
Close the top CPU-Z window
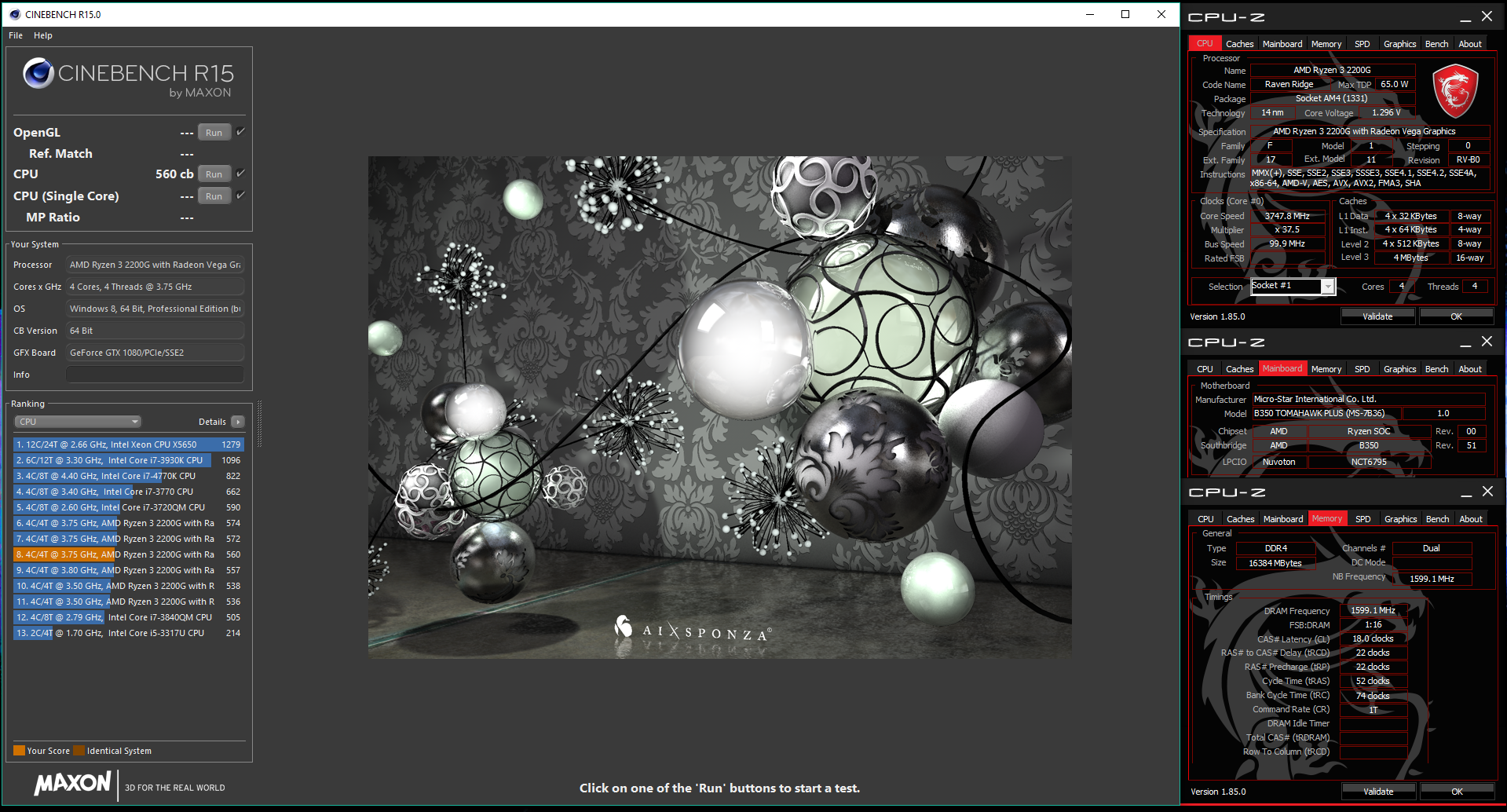tap(1487, 16)
